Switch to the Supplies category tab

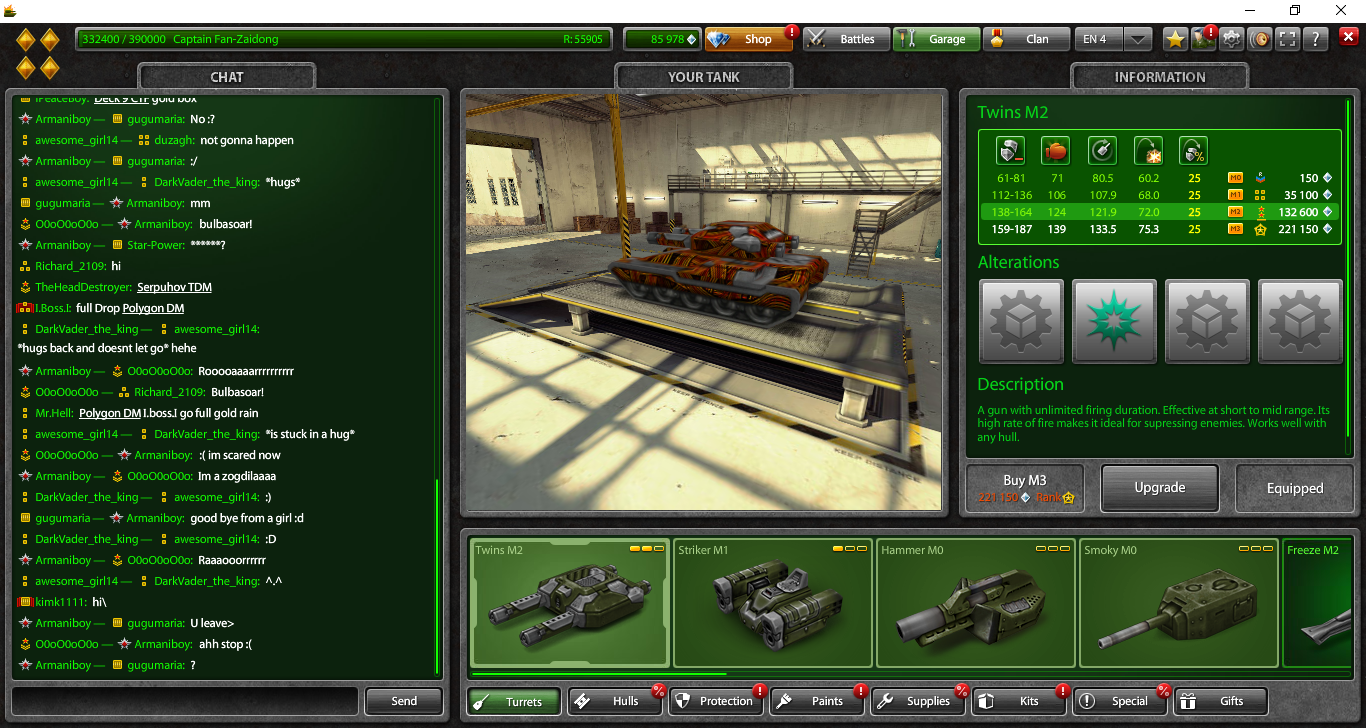tap(918, 701)
